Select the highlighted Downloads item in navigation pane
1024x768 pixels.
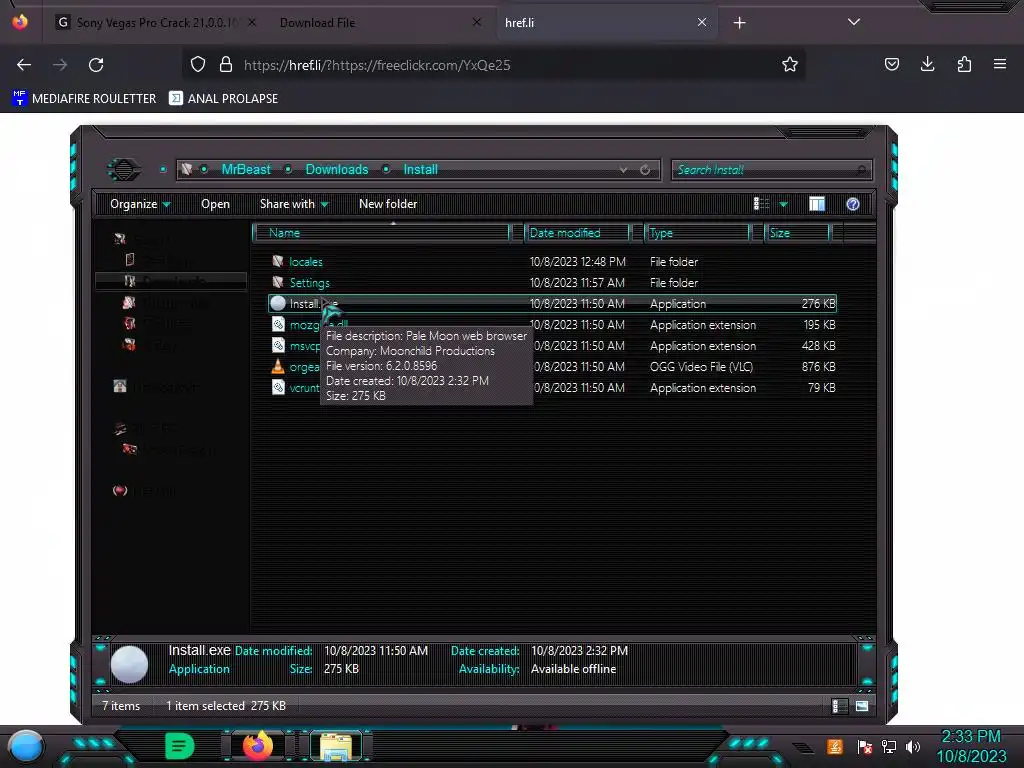tap(171, 281)
